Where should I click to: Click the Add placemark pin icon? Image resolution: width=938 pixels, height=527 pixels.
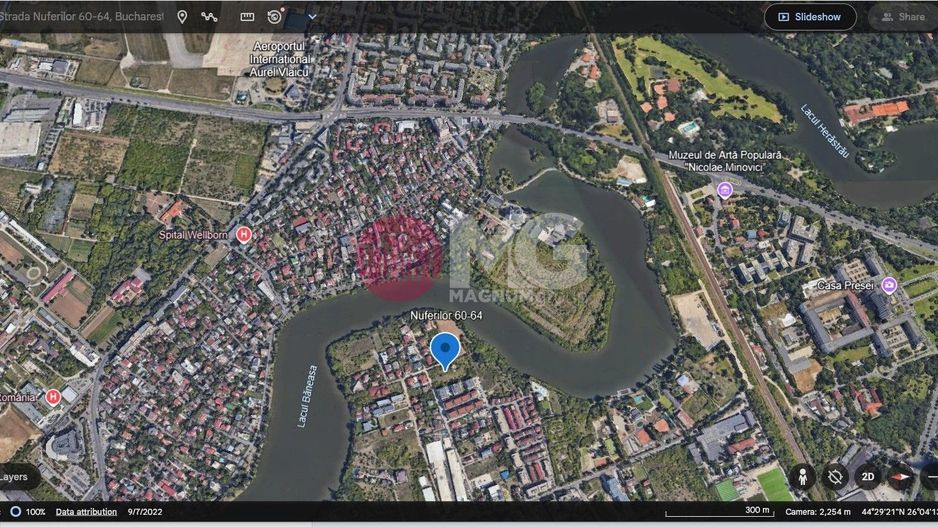pyautogui.click(x=182, y=17)
